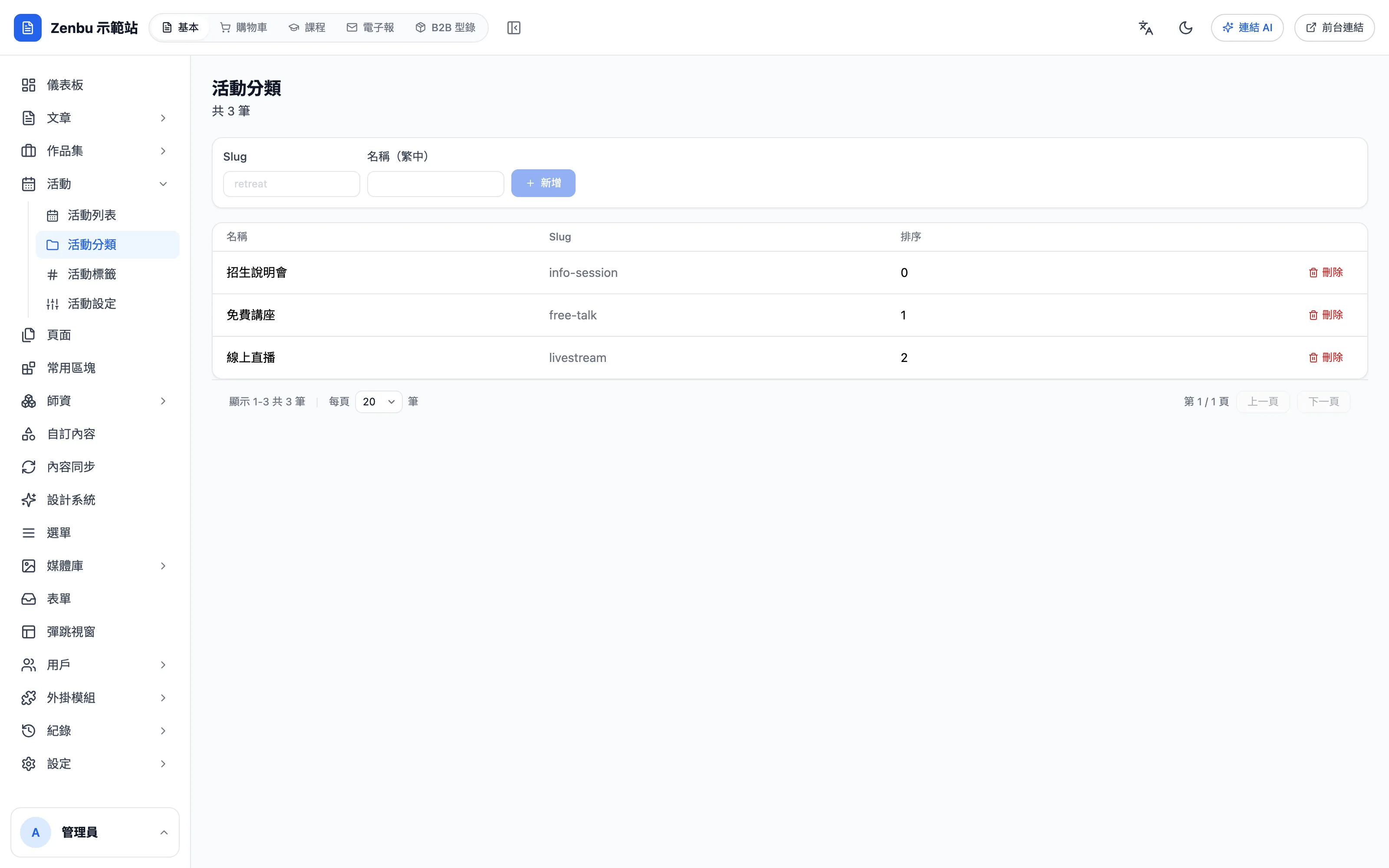Image resolution: width=1389 pixels, height=868 pixels.
Task: Switch to the 課程 tab
Action: point(307,27)
